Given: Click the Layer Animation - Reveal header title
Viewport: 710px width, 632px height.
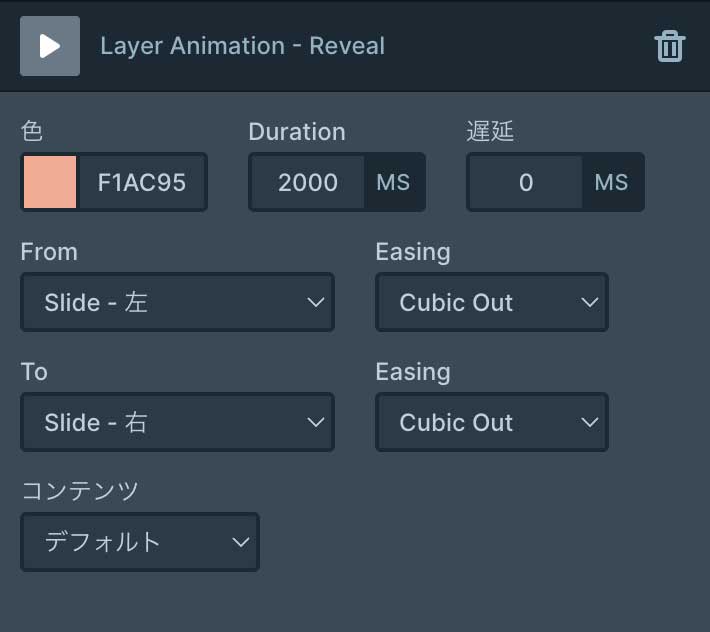Looking at the screenshot, I should pyautogui.click(x=242, y=46).
